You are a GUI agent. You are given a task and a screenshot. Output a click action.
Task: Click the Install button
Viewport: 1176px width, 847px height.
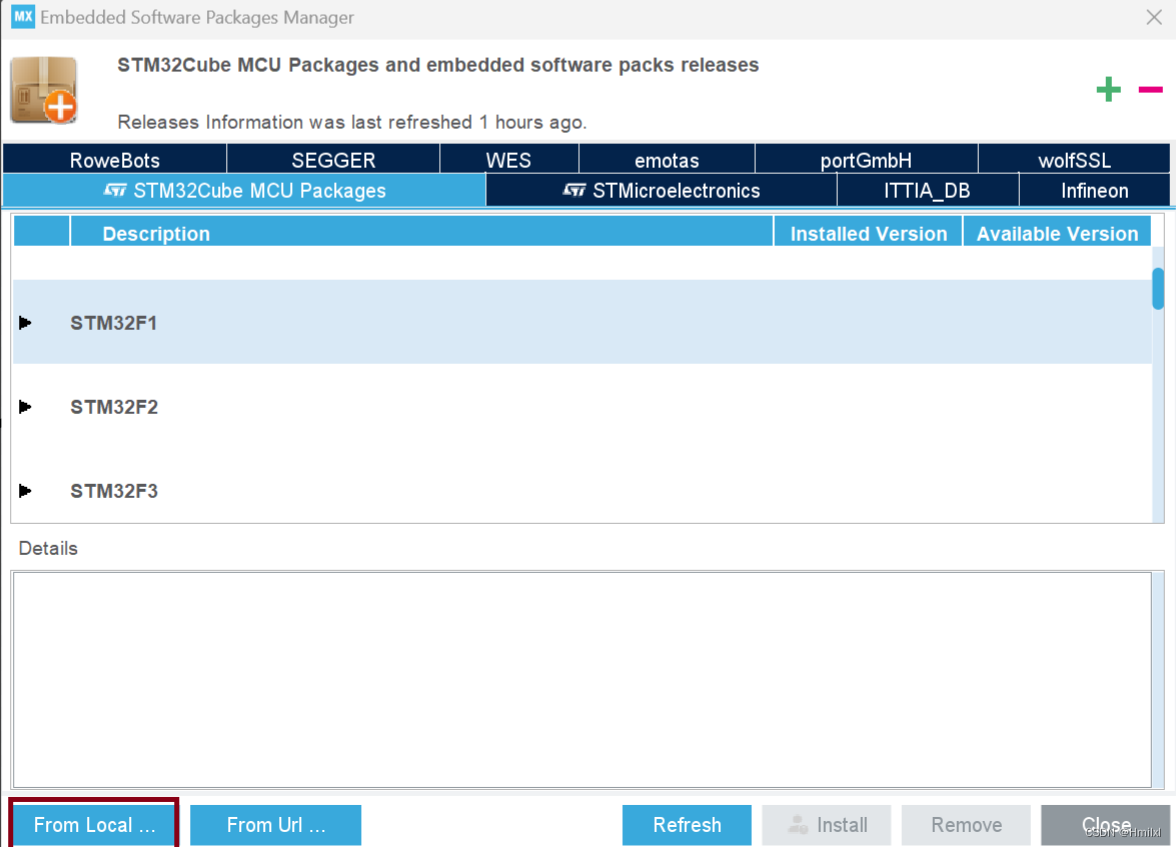pos(826,824)
